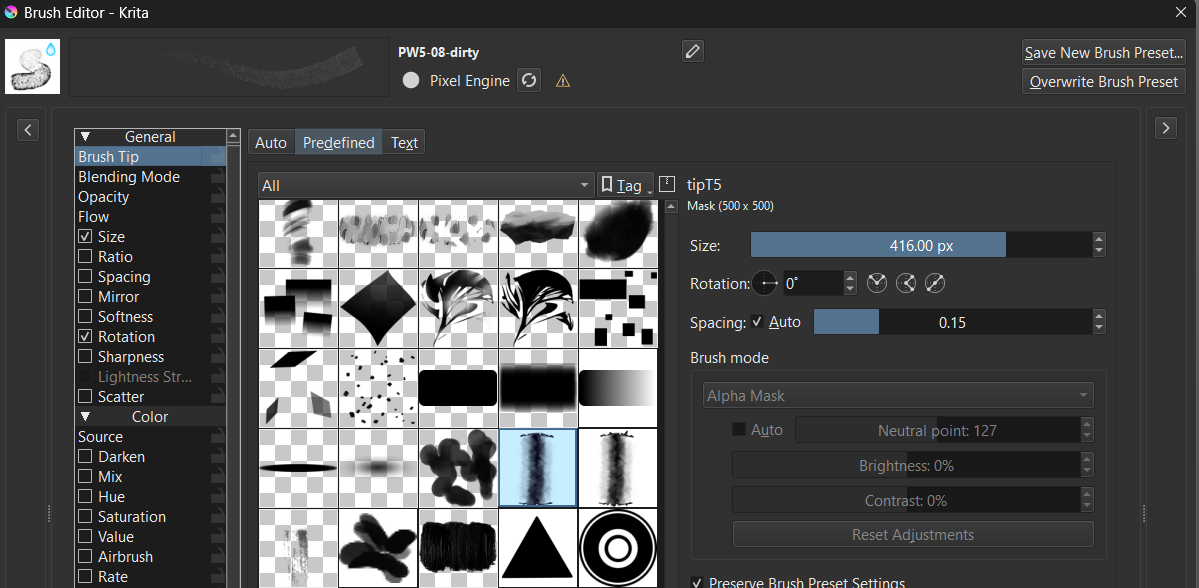1199x588 pixels.
Task: Click the rename brush pencil icon
Action: (693, 51)
